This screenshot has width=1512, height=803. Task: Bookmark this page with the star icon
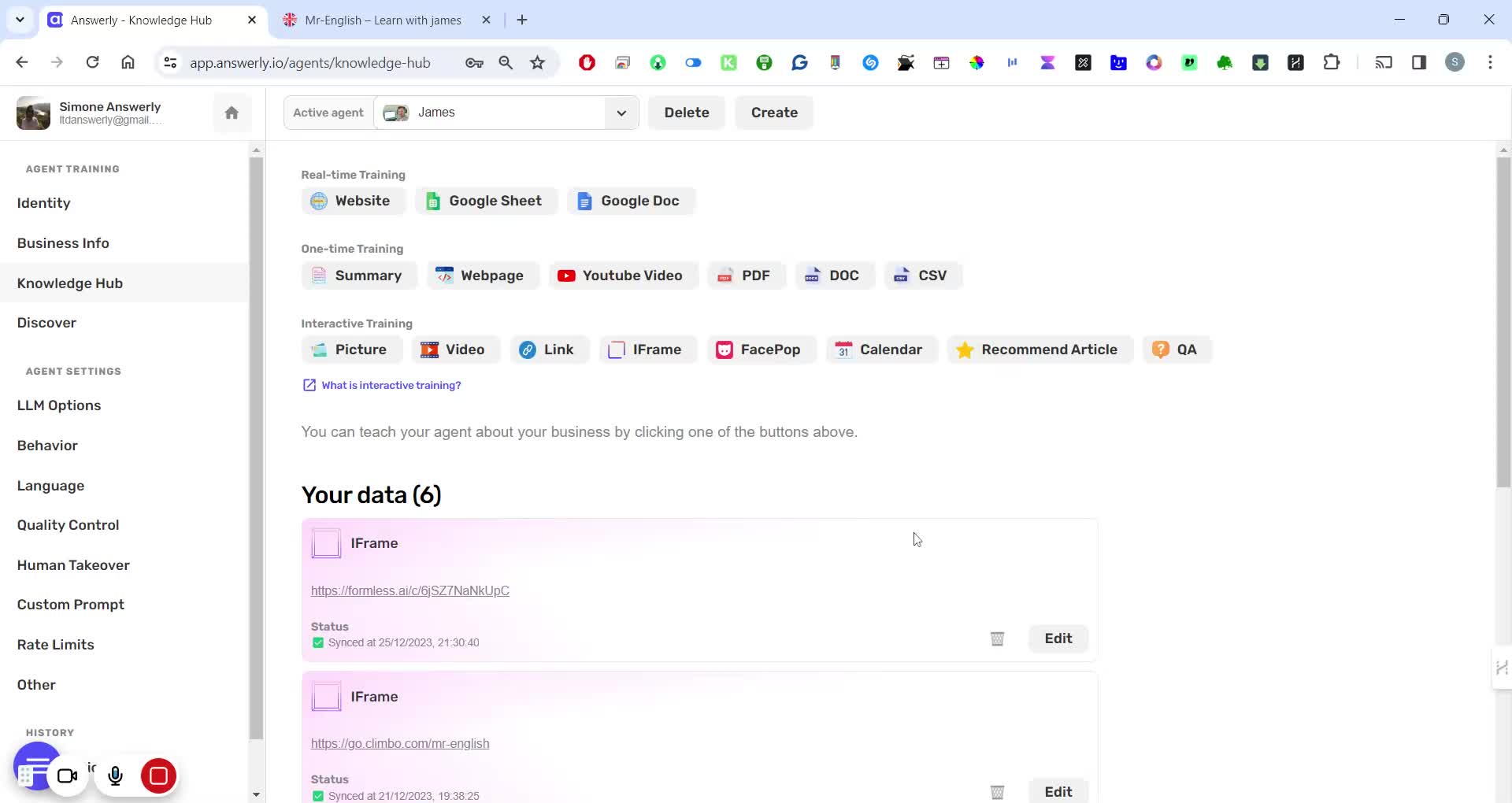(538, 63)
